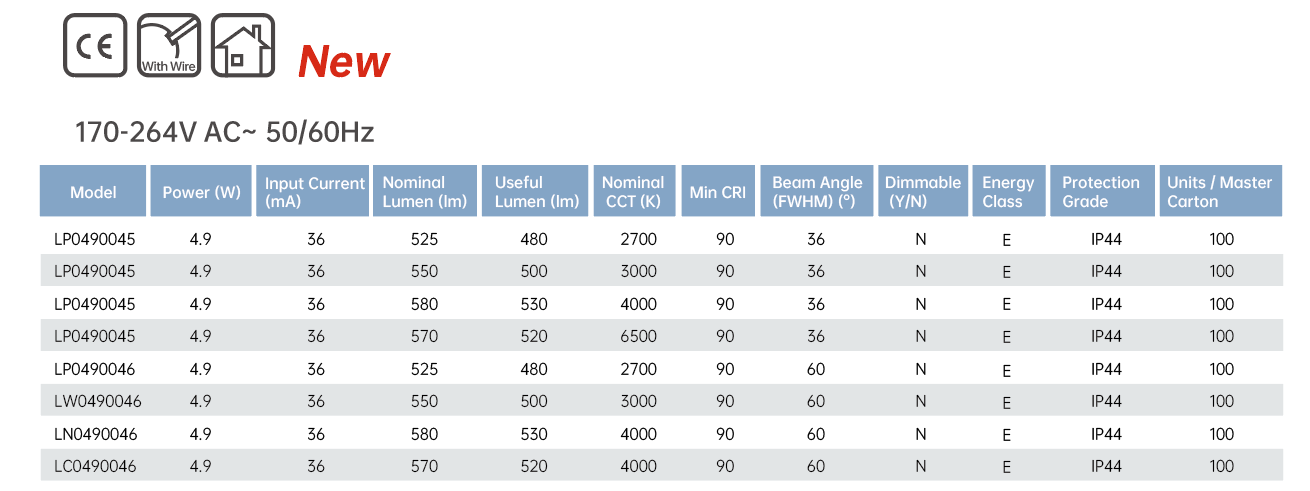Click the red New label

pyautogui.click(x=344, y=62)
